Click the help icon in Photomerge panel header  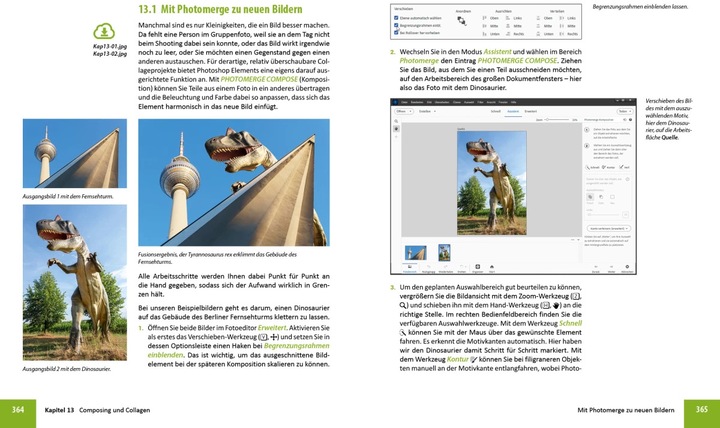(630, 120)
